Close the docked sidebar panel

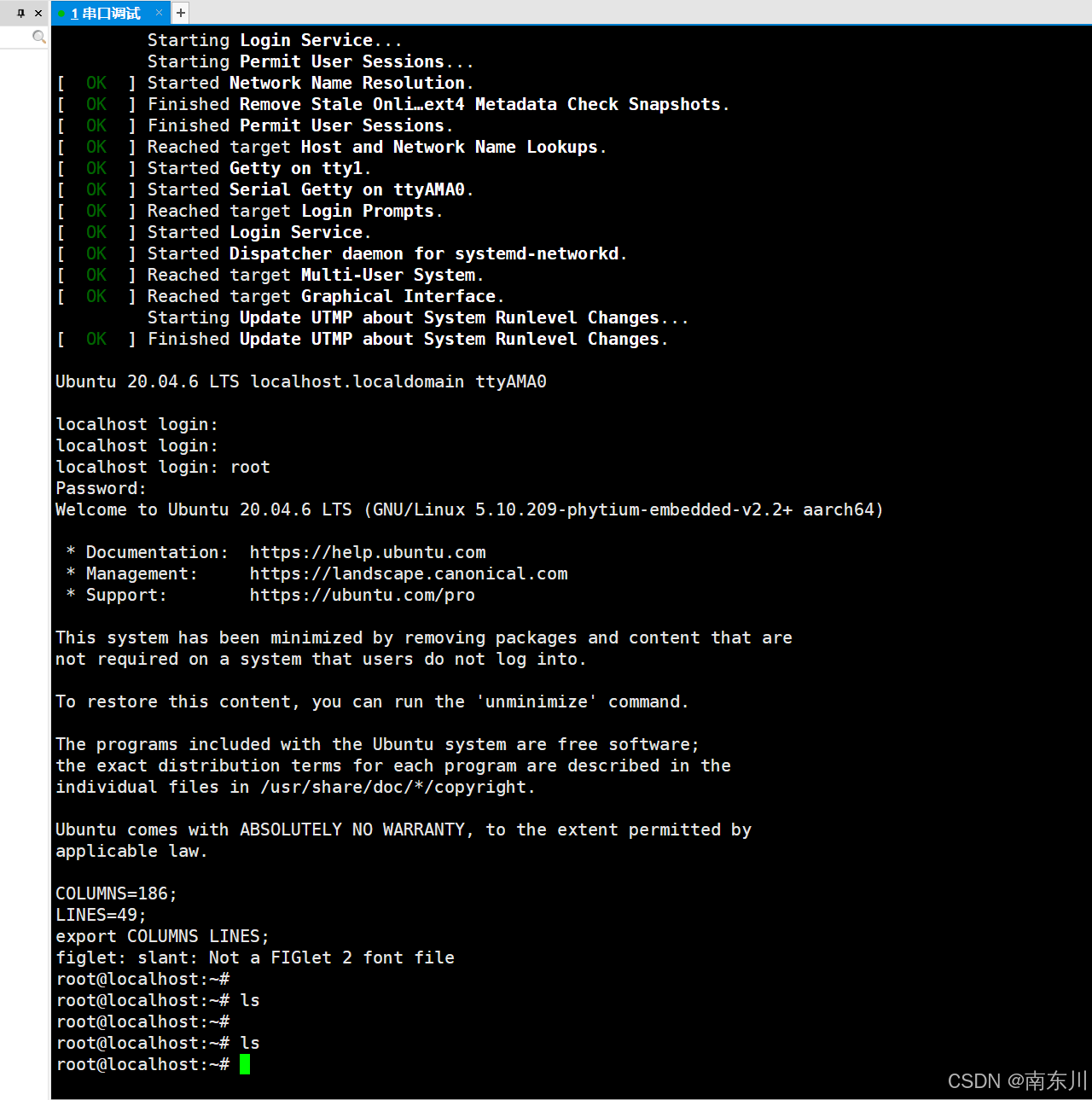38,13
